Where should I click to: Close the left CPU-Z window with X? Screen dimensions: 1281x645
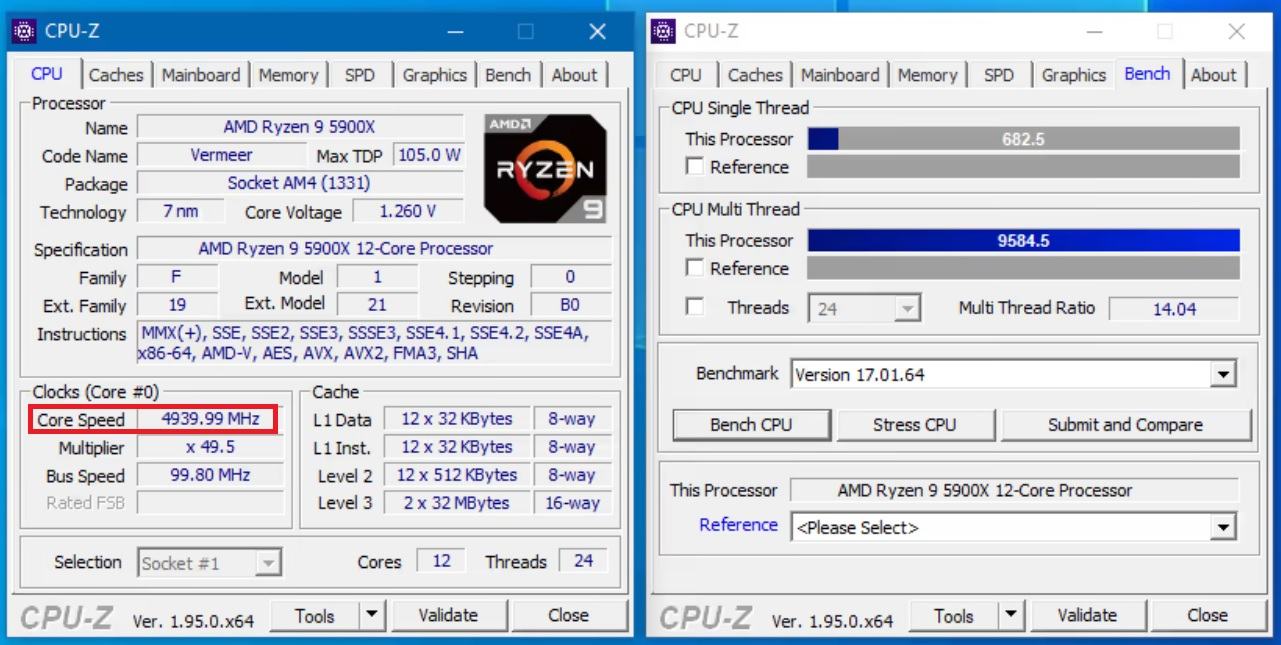tap(598, 32)
